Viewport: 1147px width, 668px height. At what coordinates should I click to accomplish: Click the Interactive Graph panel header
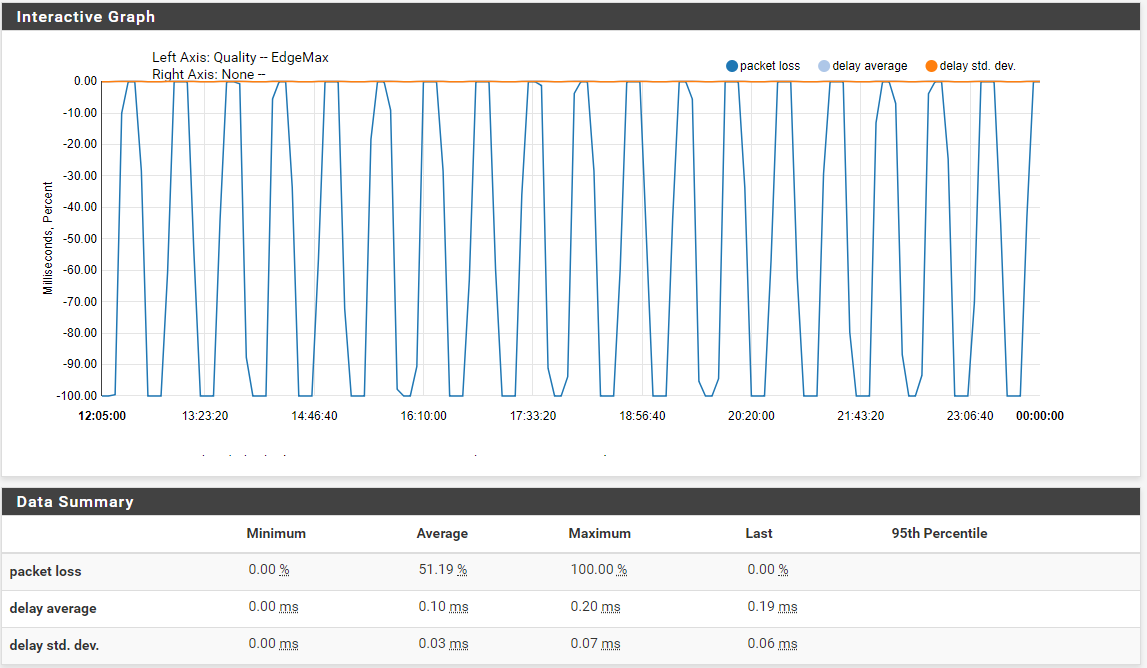pyautogui.click(x=86, y=17)
